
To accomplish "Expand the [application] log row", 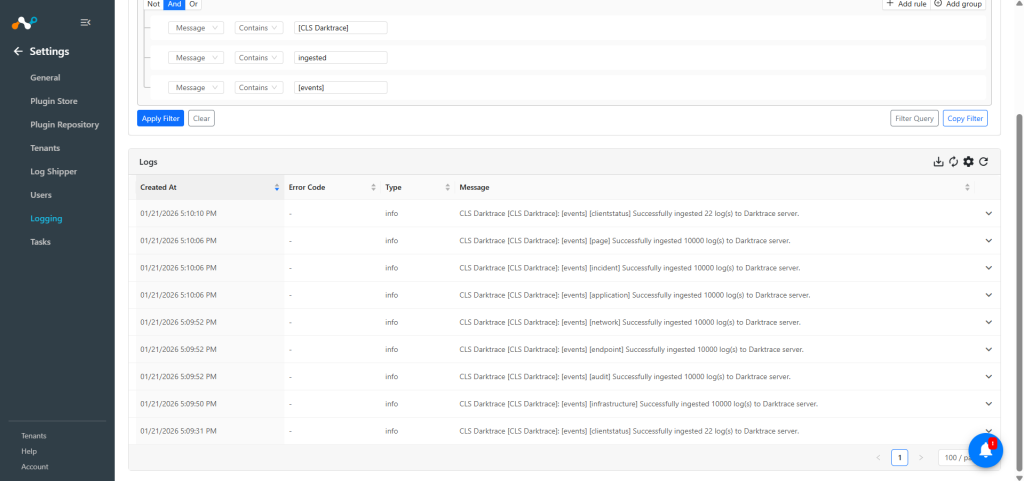I will [988, 295].
